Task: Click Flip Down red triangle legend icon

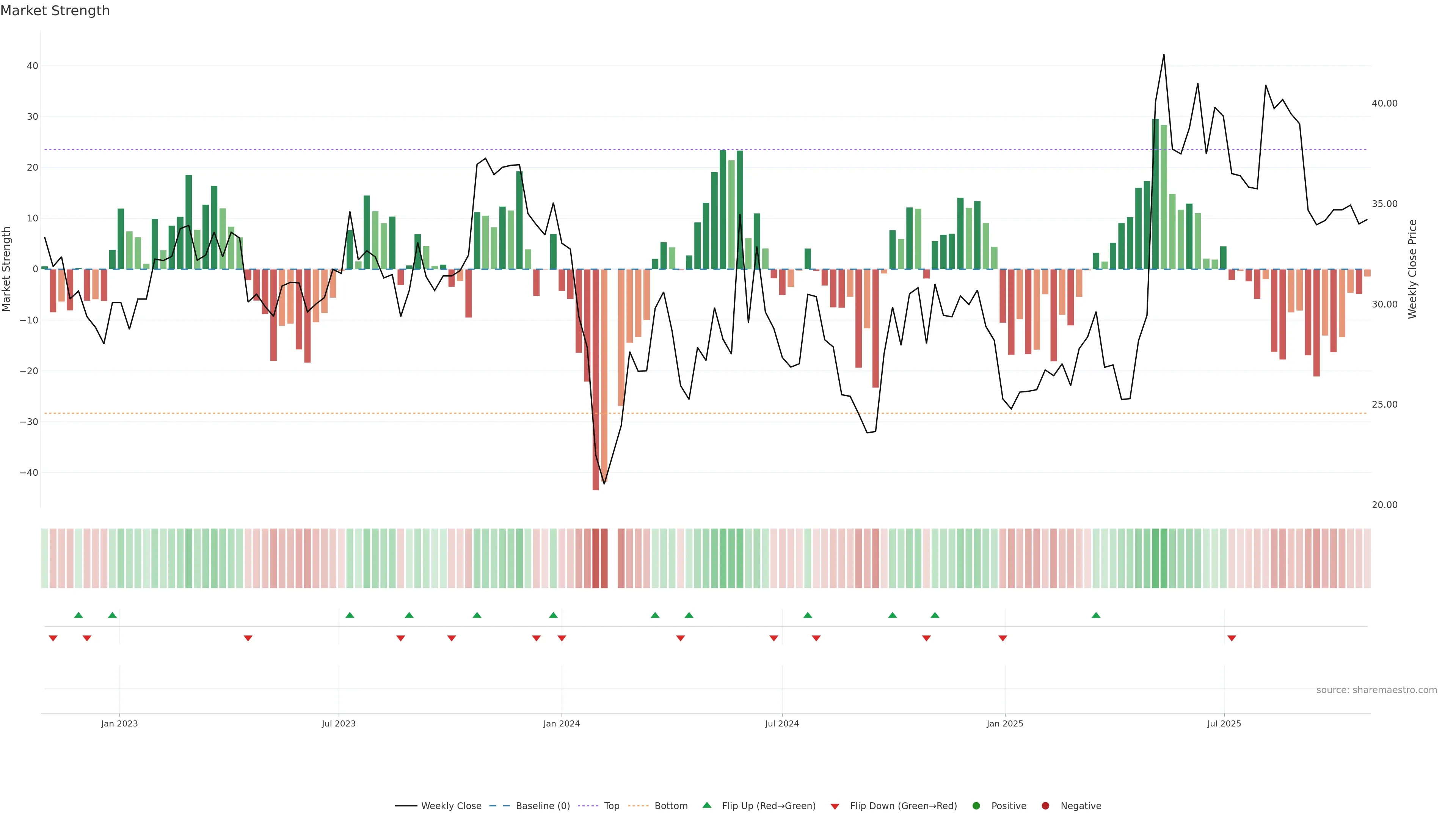Action: tap(835, 806)
